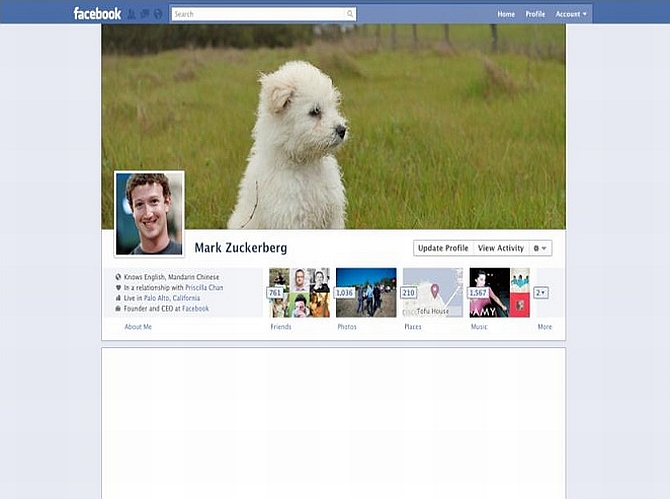Open the Friends thumbnail collage
The width and height of the screenshot is (670, 499).
click(300, 293)
